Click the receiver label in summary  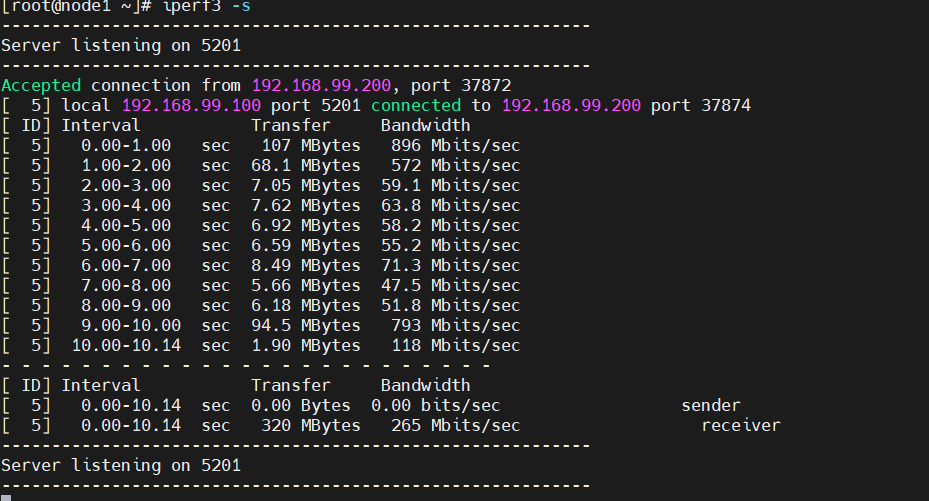pyautogui.click(x=741, y=426)
